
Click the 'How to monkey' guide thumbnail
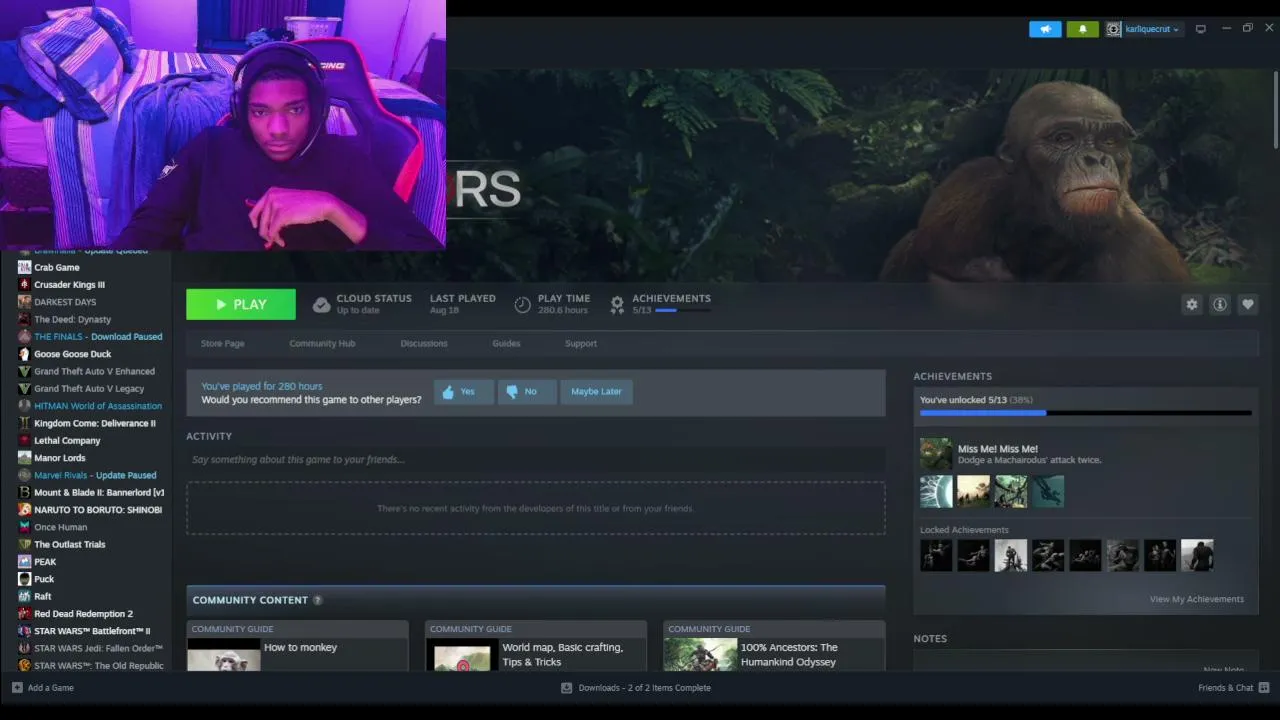[224, 657]
